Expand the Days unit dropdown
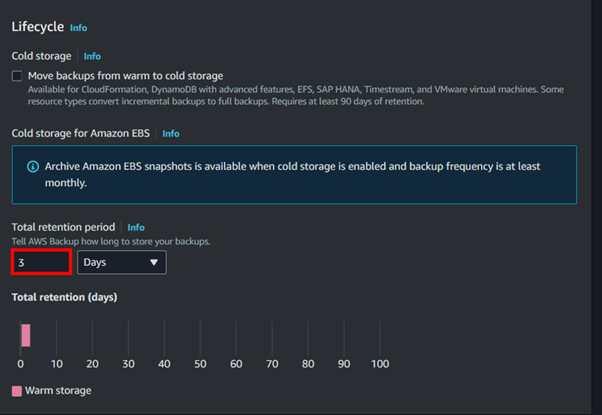602x415 pixels. click(122, 262)
